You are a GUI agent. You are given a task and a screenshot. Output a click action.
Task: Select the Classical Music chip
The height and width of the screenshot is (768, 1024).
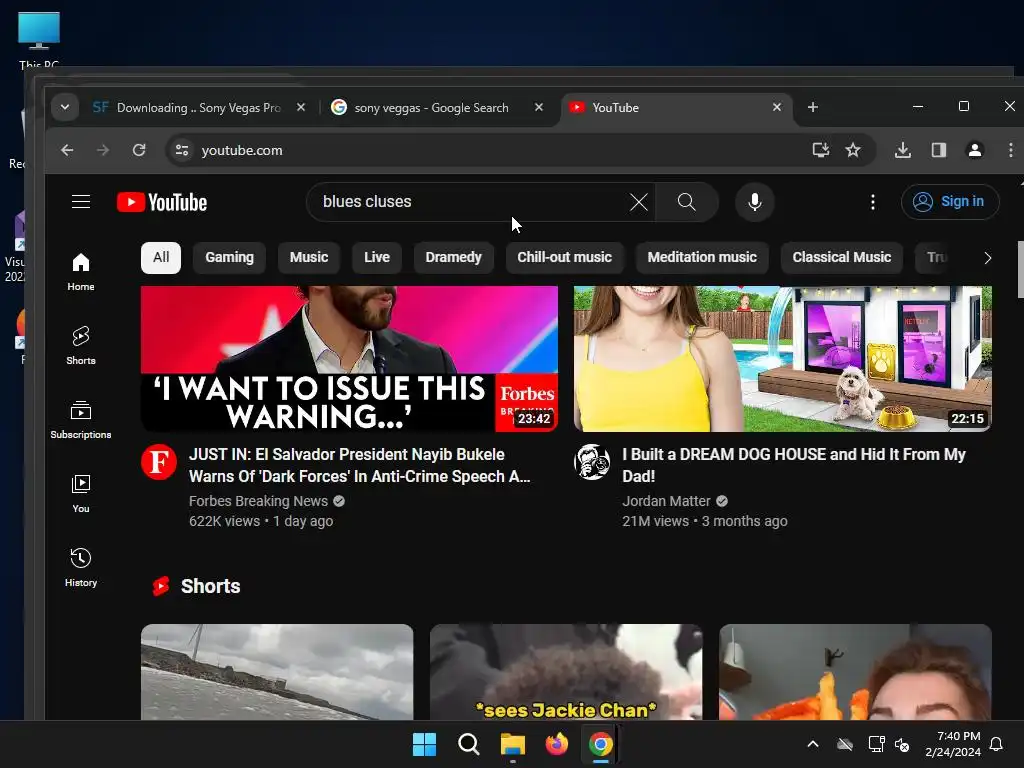(x=841, y=257)
